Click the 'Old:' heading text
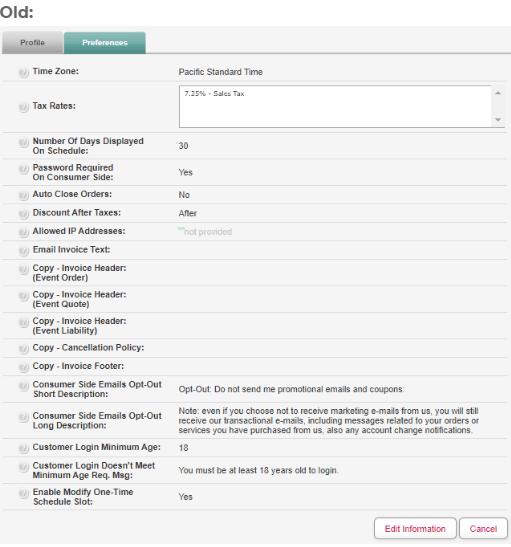 pos(16,12)
